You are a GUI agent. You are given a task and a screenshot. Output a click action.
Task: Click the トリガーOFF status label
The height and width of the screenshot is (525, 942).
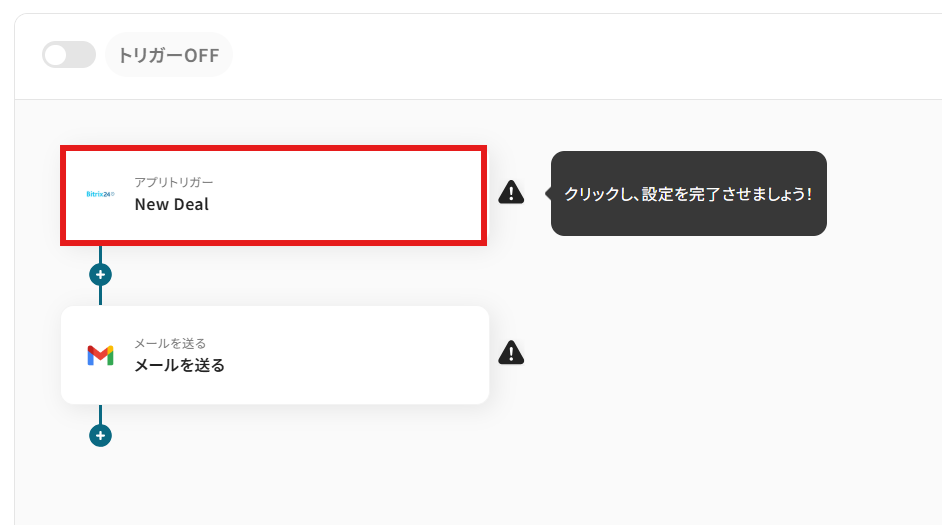pos(169,55)
